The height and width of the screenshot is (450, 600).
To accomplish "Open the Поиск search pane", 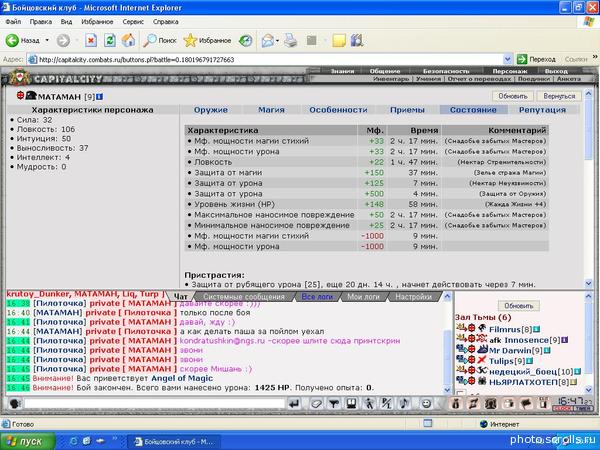I will point(160,40).
